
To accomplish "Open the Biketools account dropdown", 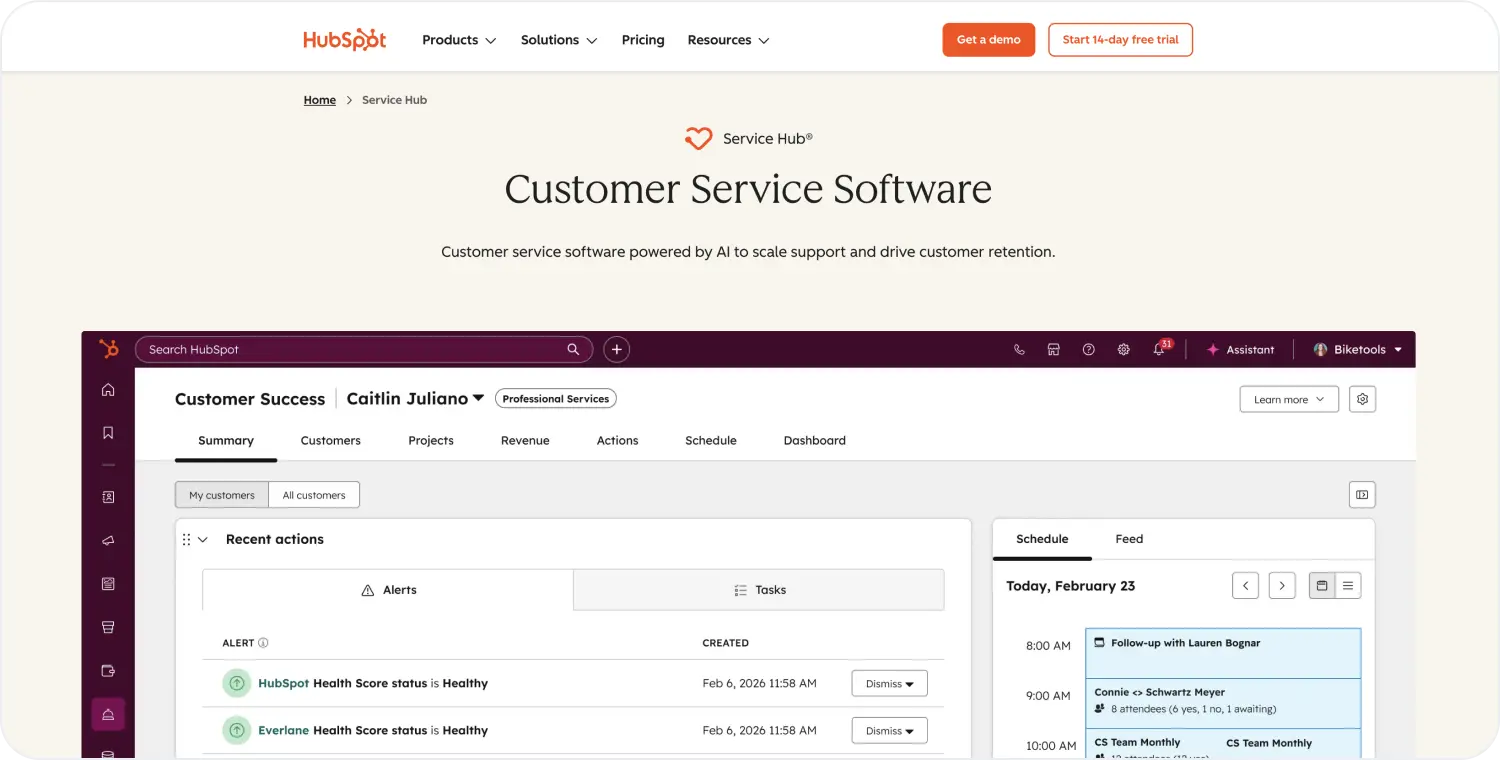I will pos(1357,349).
